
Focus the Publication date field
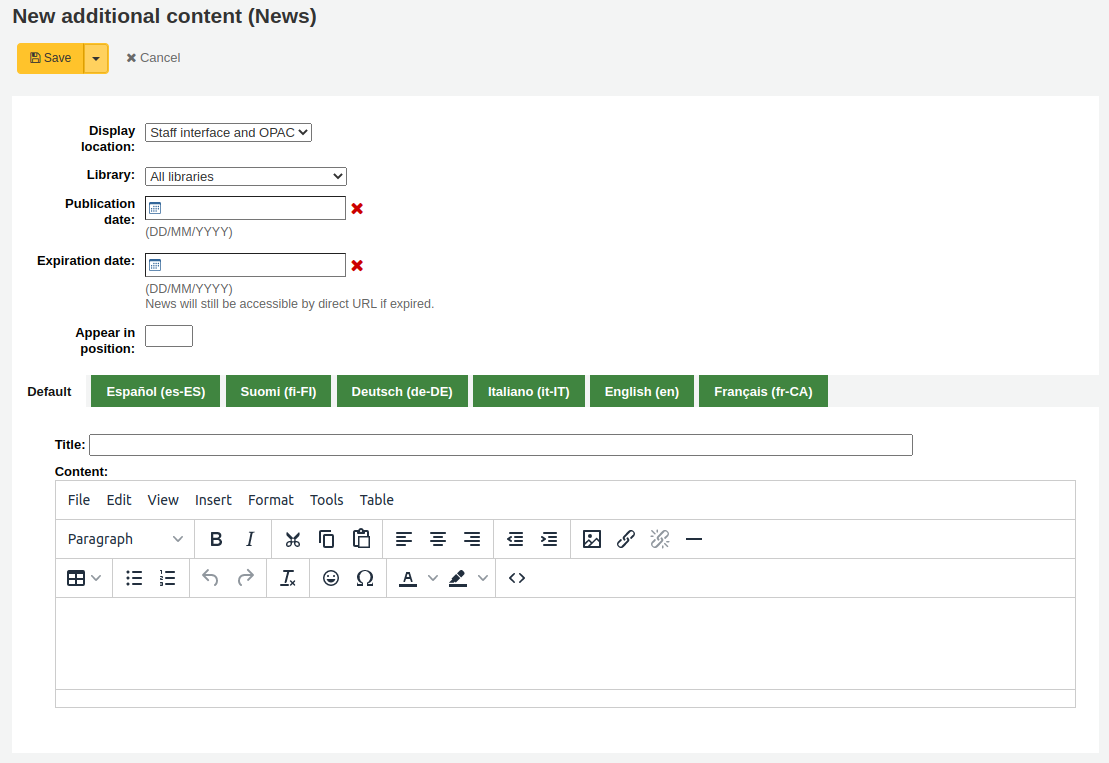pos(245,209)
